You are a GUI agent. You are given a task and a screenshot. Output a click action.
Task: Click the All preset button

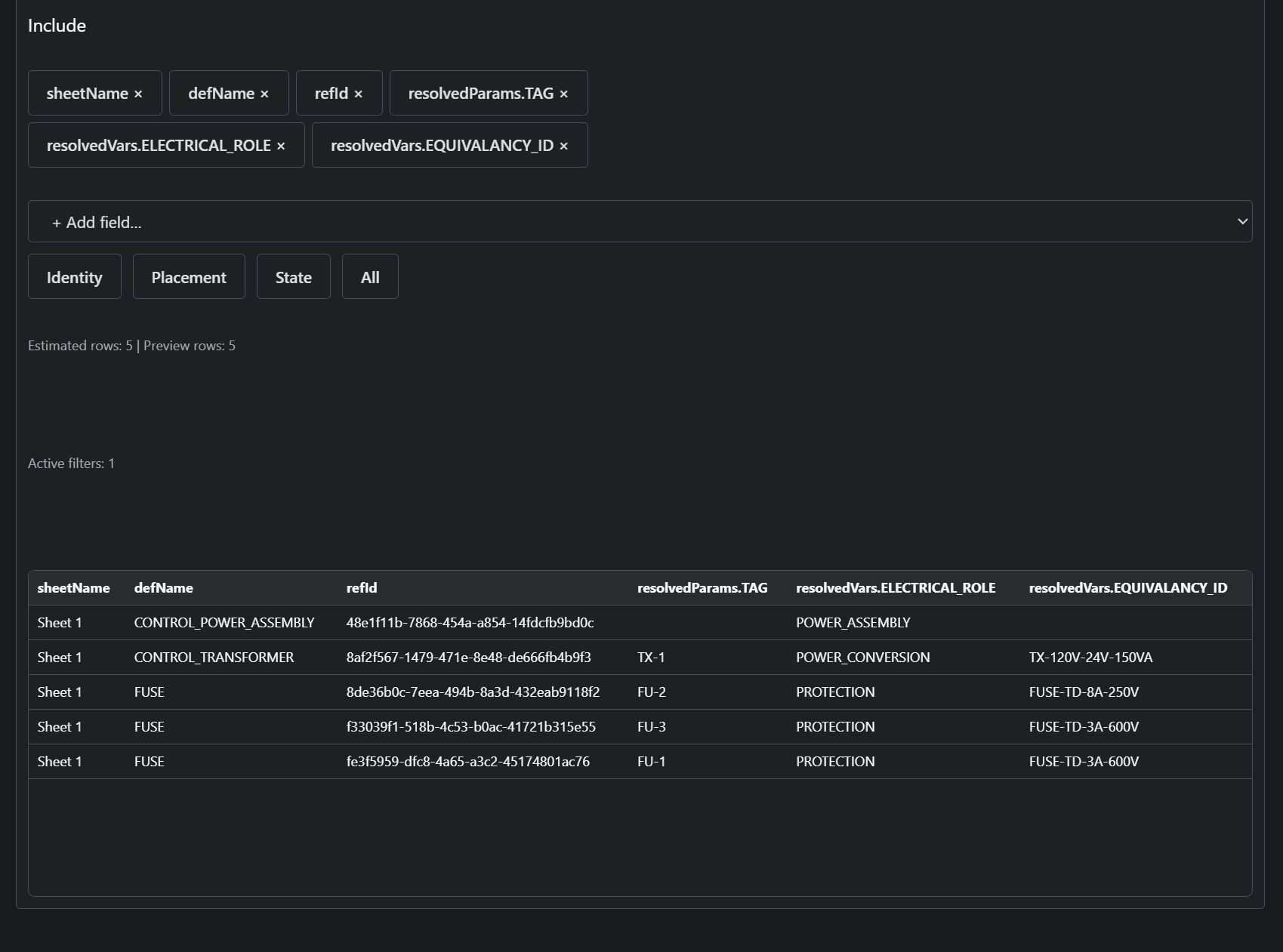pos(370,276)
